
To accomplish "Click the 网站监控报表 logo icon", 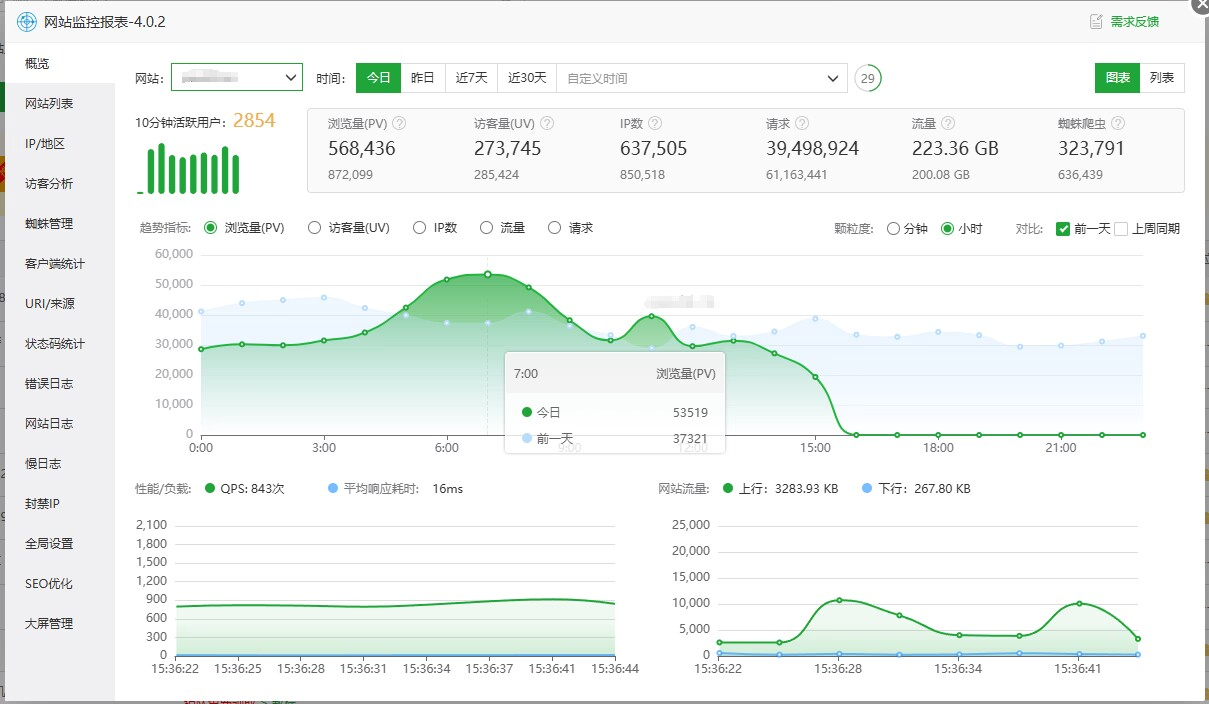I will pos(28,19).
